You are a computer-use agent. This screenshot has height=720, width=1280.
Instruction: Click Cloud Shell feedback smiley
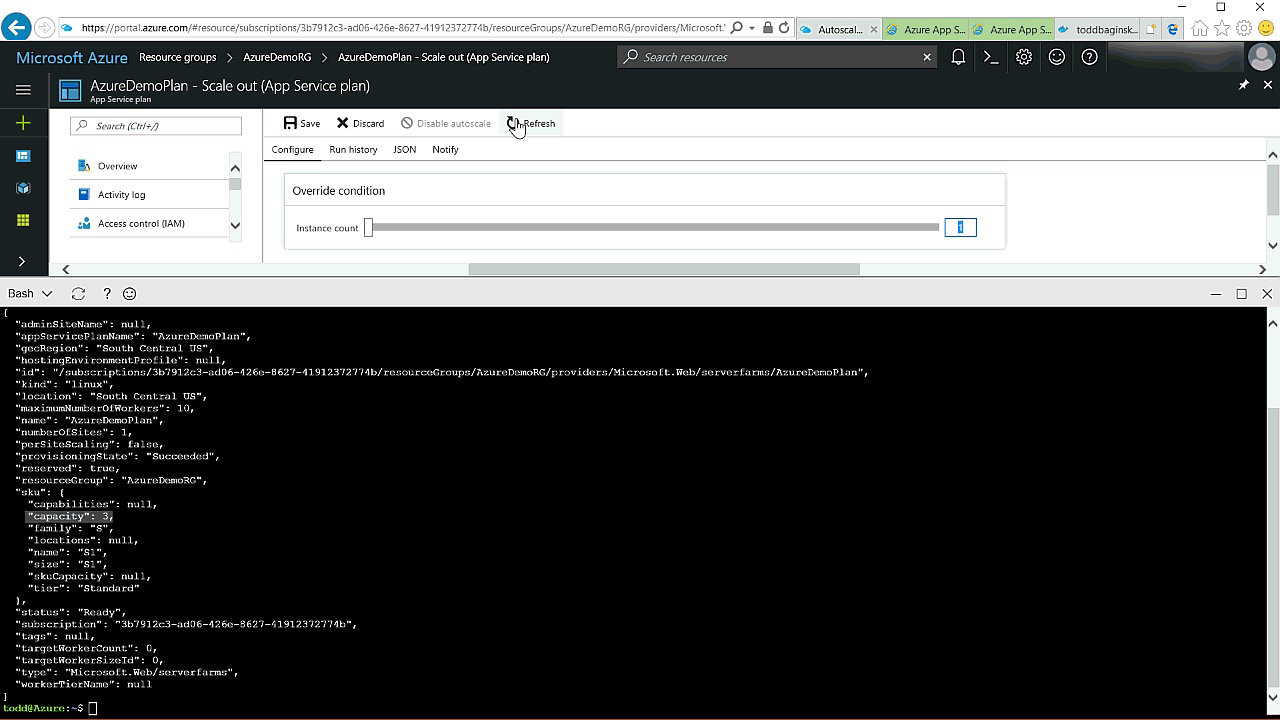(x=130, y=294)
